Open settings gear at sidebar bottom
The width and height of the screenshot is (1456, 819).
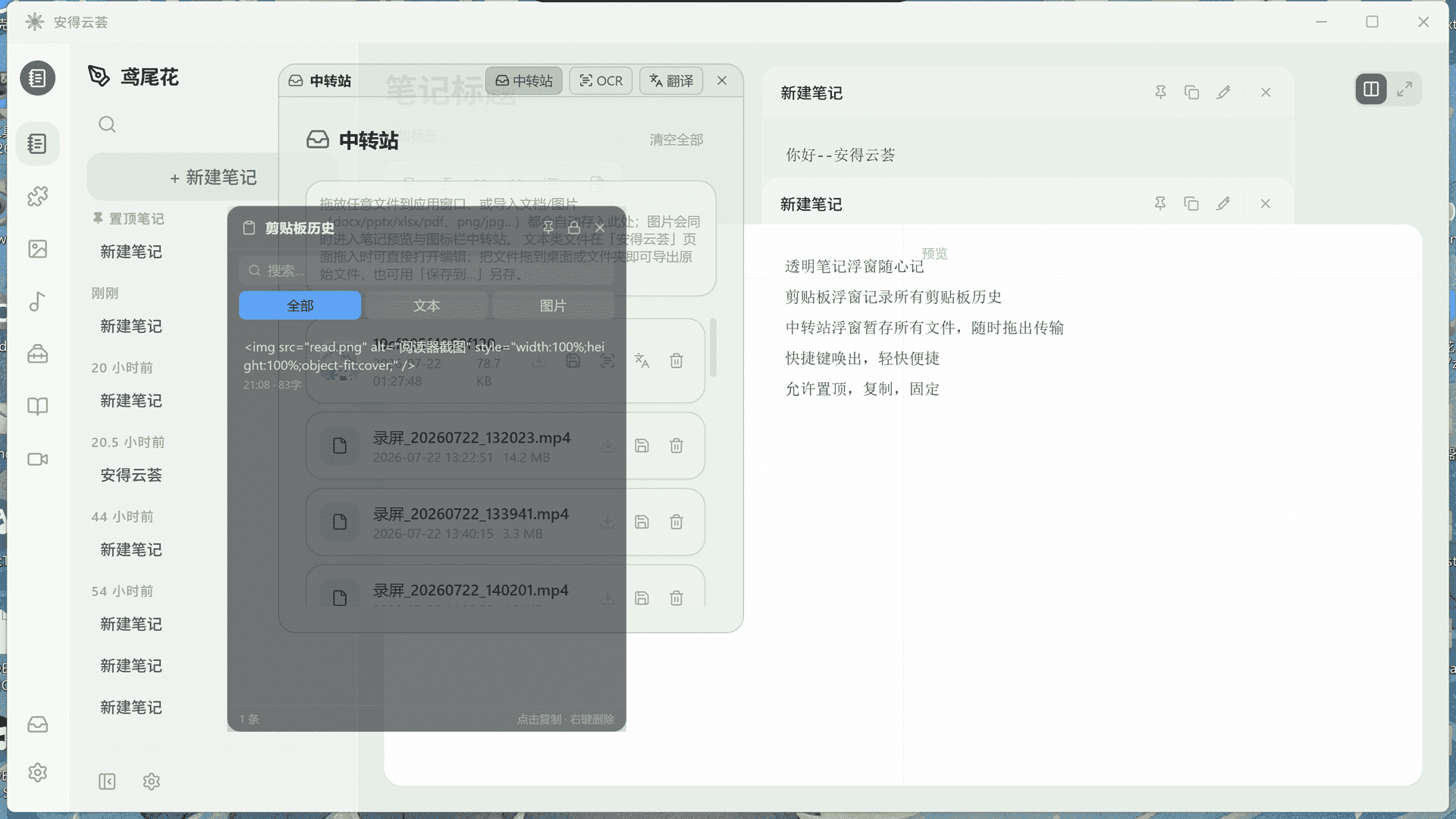pos(37,773)
